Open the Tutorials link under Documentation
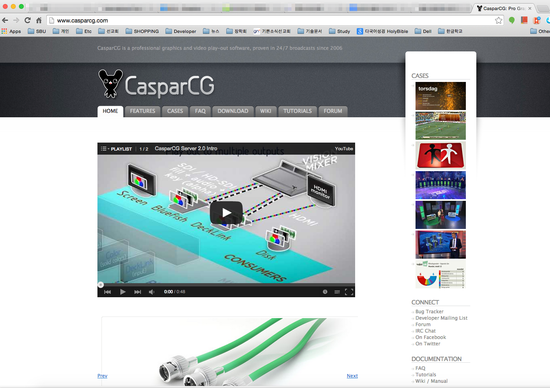Screen dimensions: 550x388 425,375
